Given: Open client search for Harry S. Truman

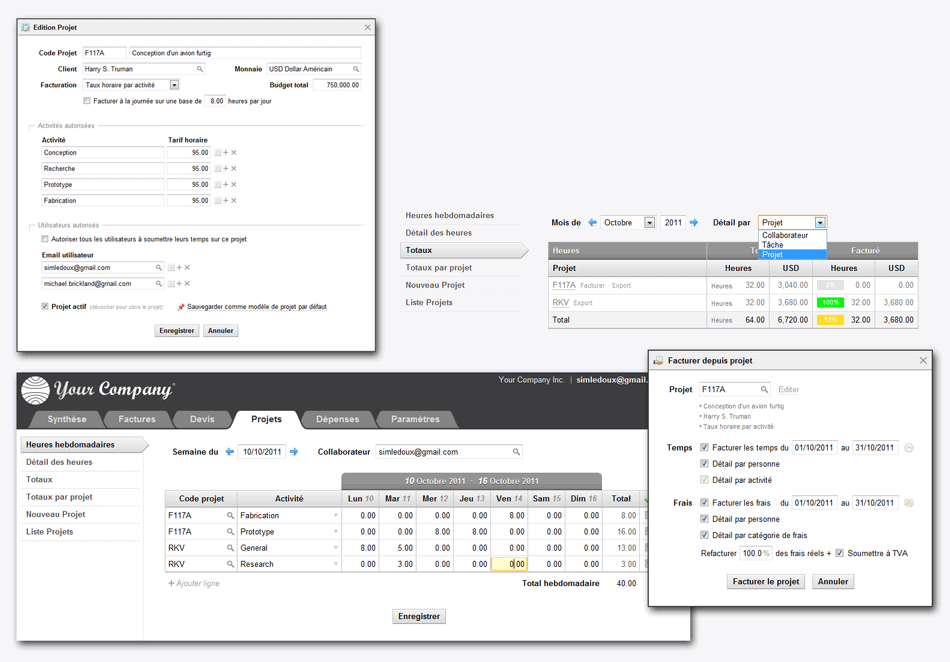Looking at the screenshot, I should click(200, 70).
